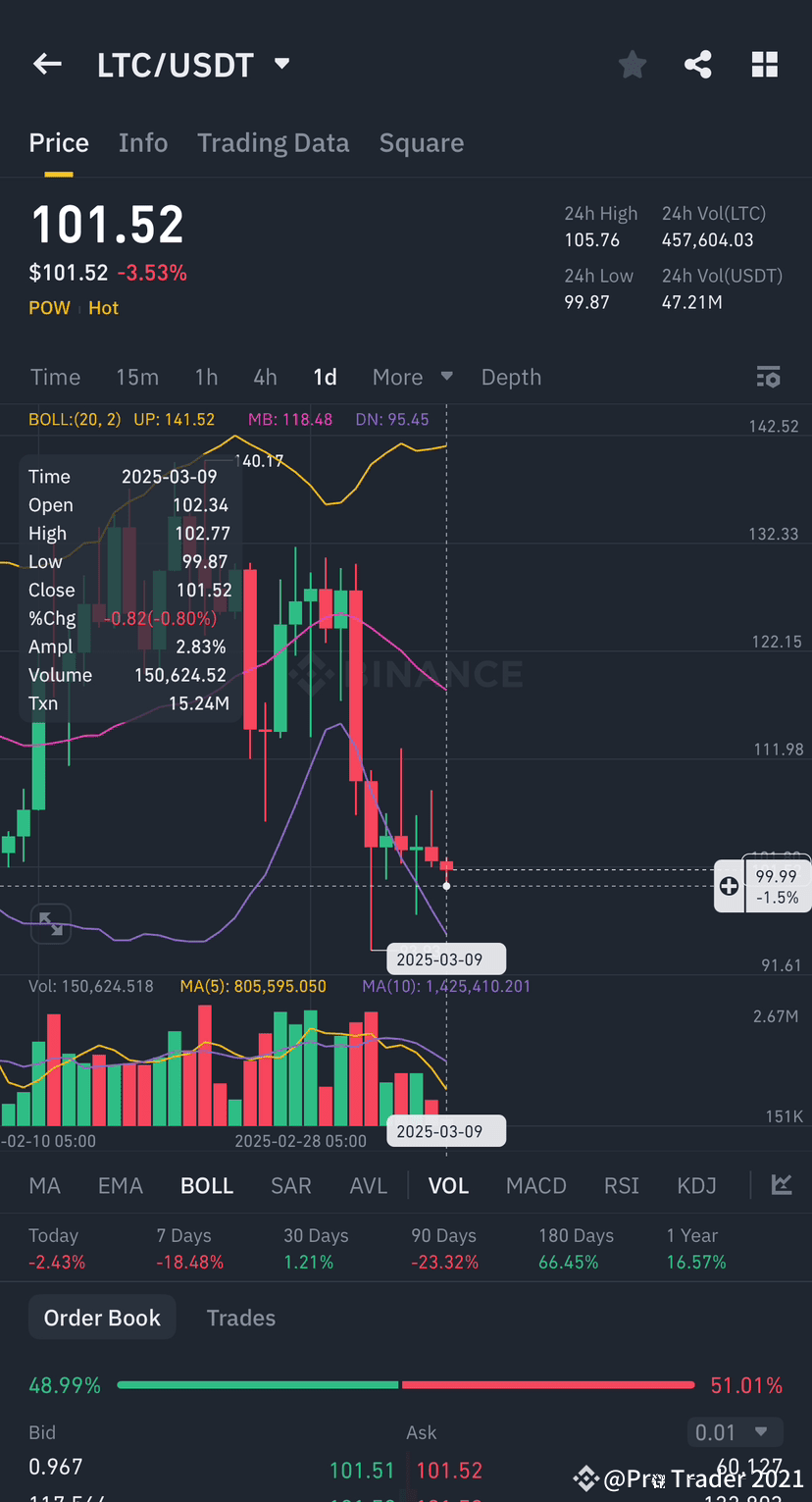
Task: Share the LTC/USDT chart
Action: click(698, 63)
